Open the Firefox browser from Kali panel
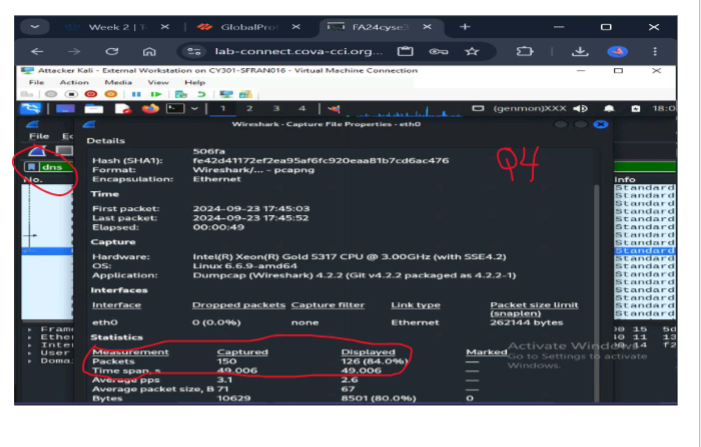 pyautogui.click(x=151, y=109)
